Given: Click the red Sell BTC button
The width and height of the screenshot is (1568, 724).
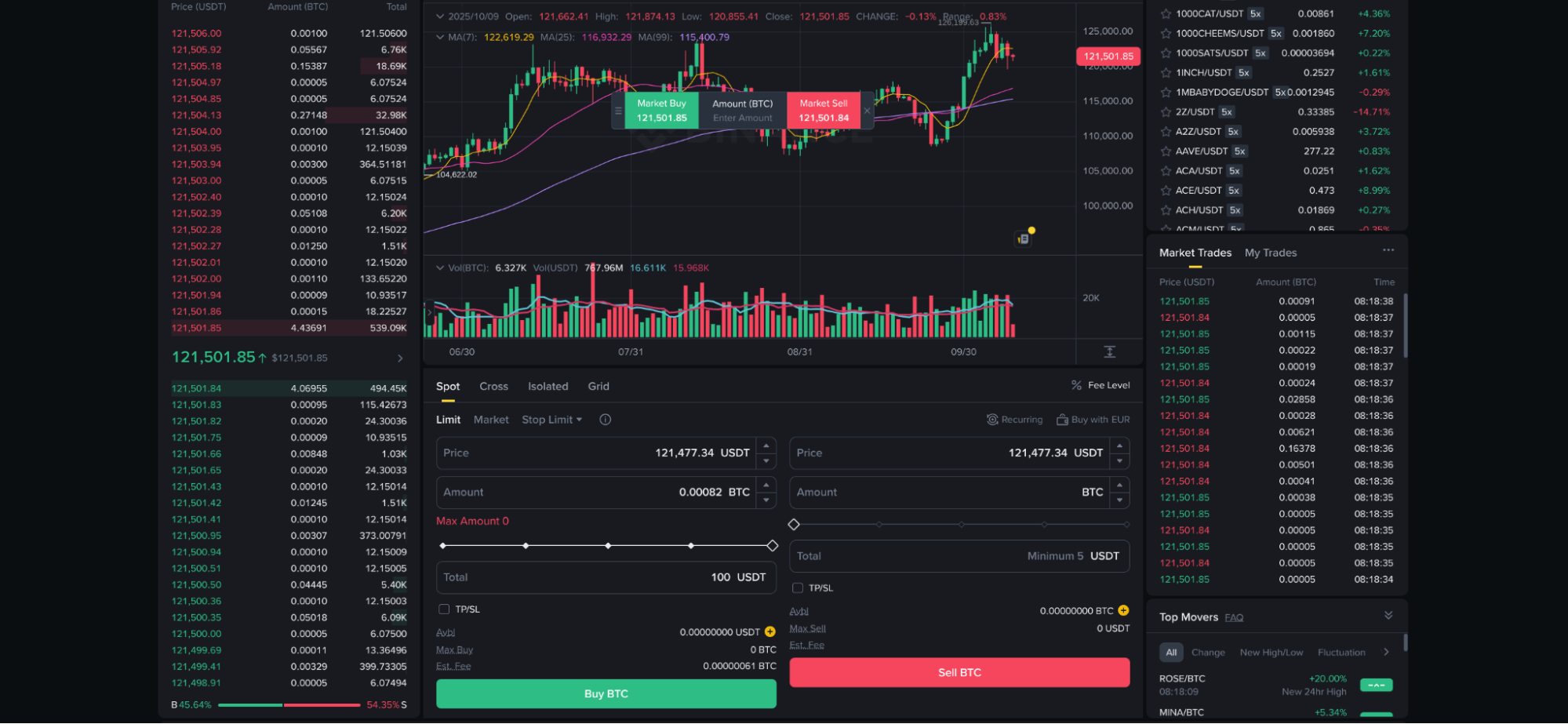Looking at the screenshot, I should point(959,672).
